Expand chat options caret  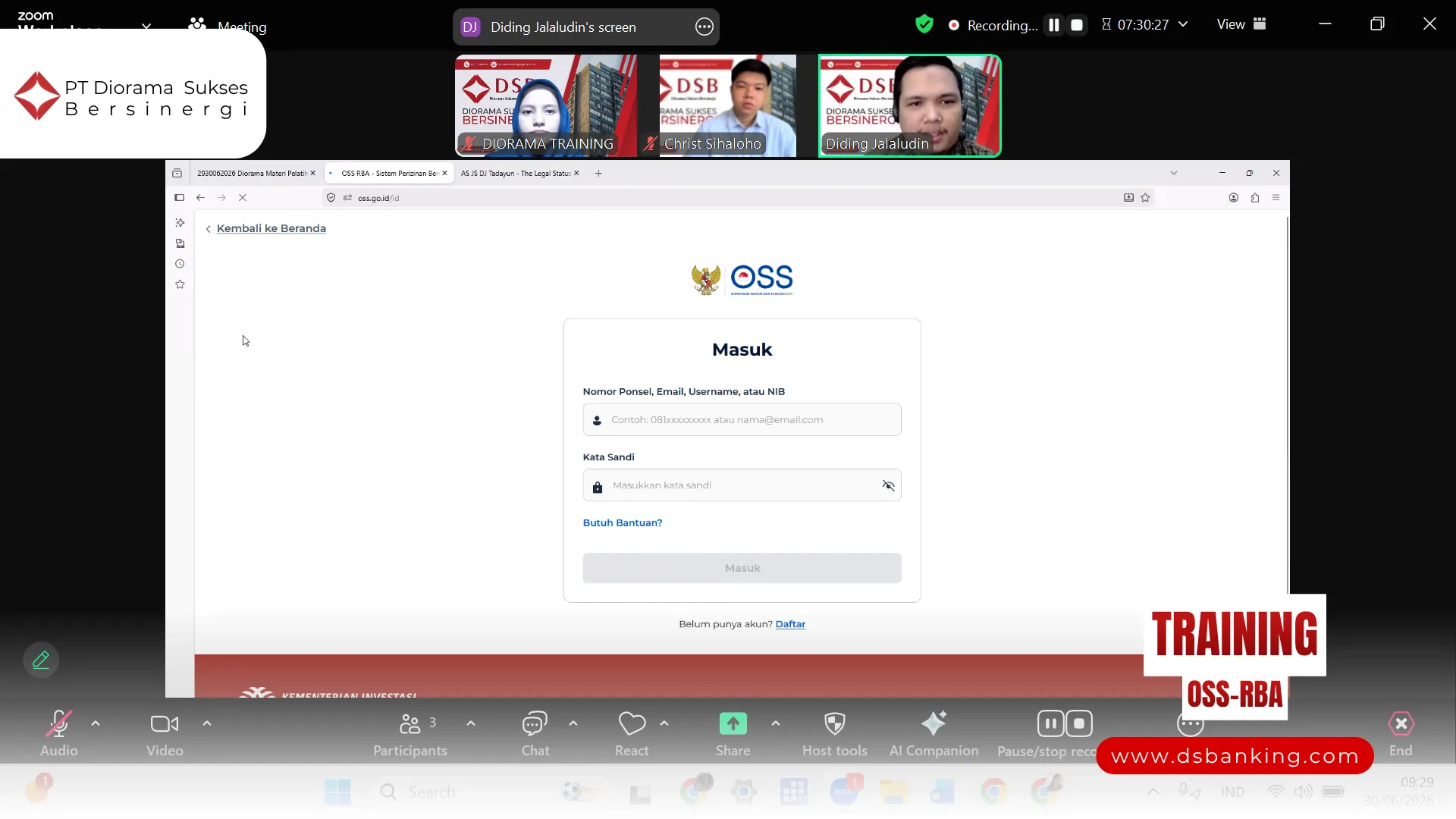coord(573,723)
